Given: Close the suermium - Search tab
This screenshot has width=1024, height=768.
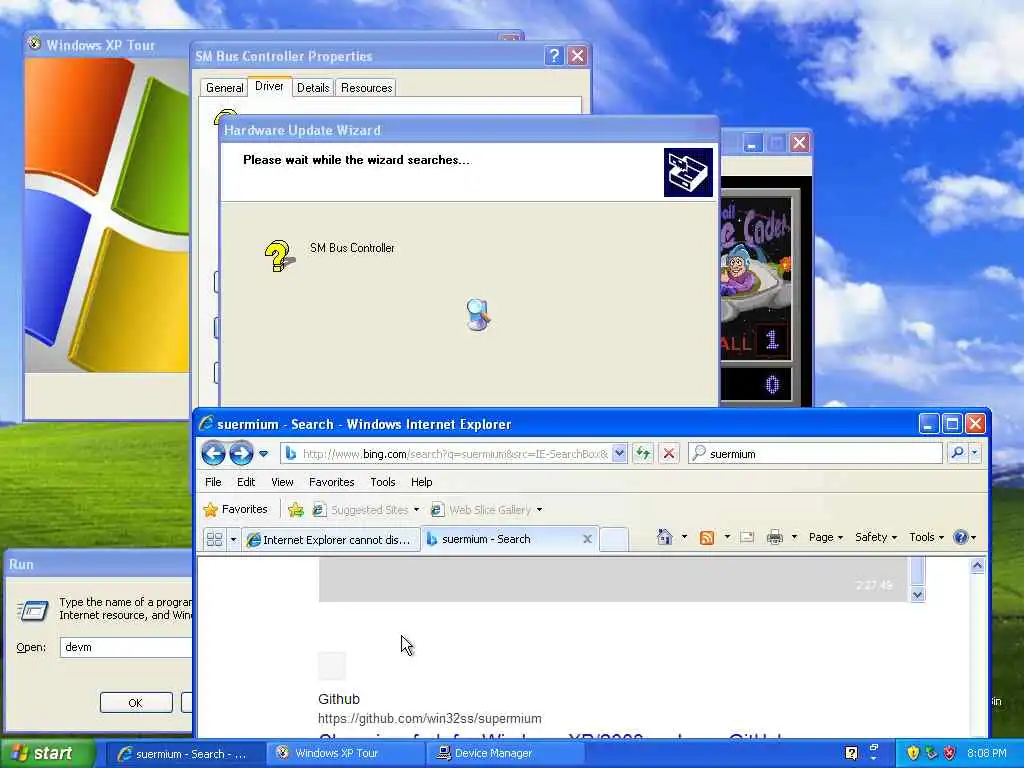Looking at the screenshot, I should (587, 539).
